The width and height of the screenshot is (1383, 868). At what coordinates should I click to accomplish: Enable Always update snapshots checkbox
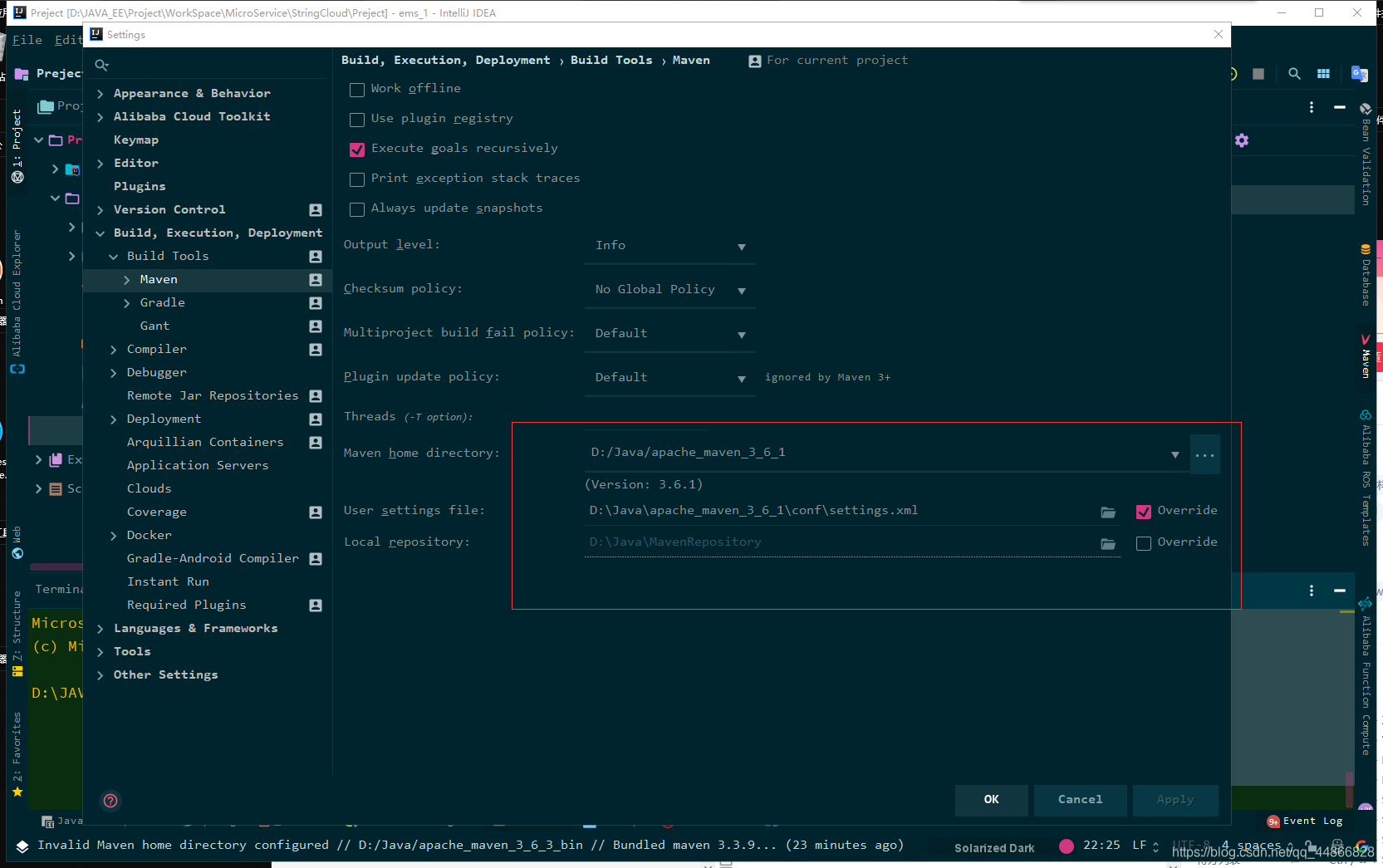click(x=357, y=209)
